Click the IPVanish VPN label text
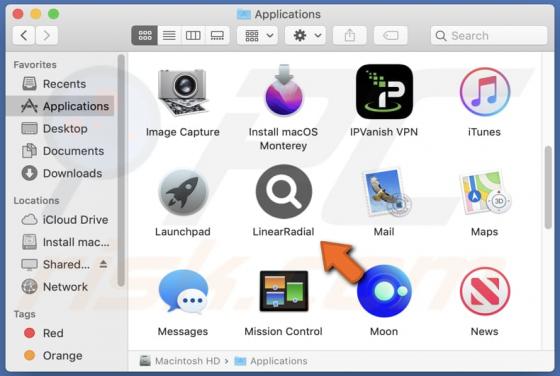 [x=384, y=132]
